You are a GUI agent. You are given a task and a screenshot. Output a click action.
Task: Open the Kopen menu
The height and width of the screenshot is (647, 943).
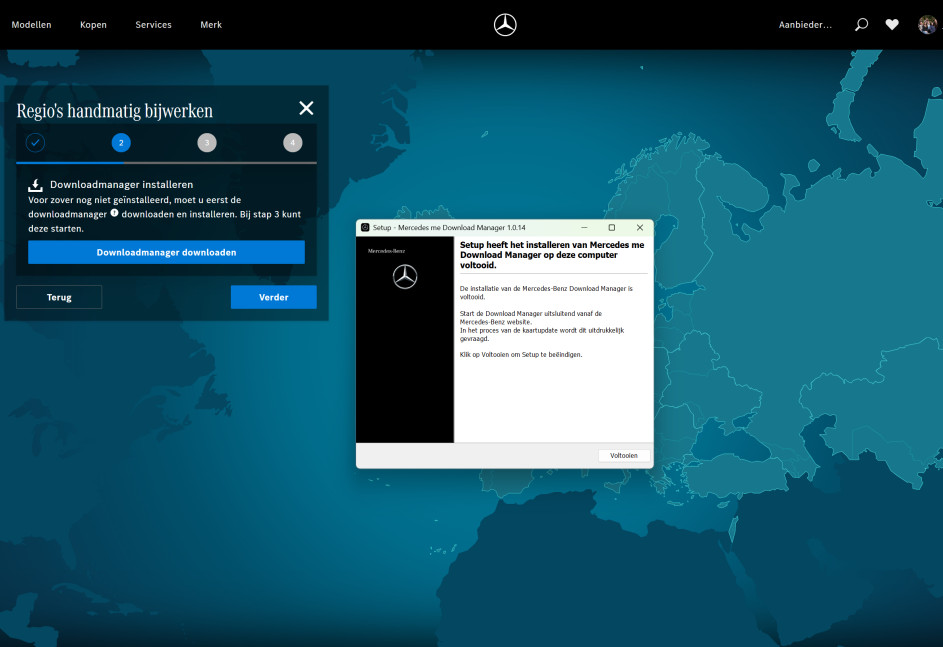click(93, 25)
